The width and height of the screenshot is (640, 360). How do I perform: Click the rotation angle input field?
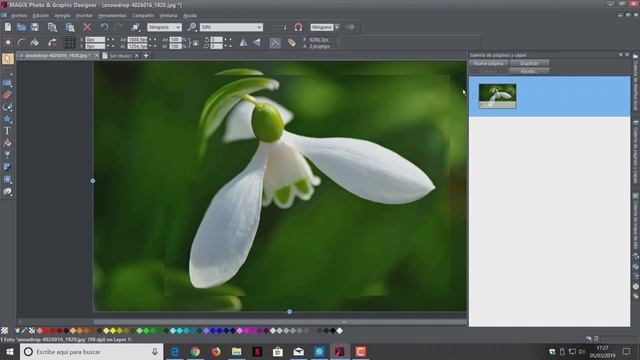[x=216, y=40]
